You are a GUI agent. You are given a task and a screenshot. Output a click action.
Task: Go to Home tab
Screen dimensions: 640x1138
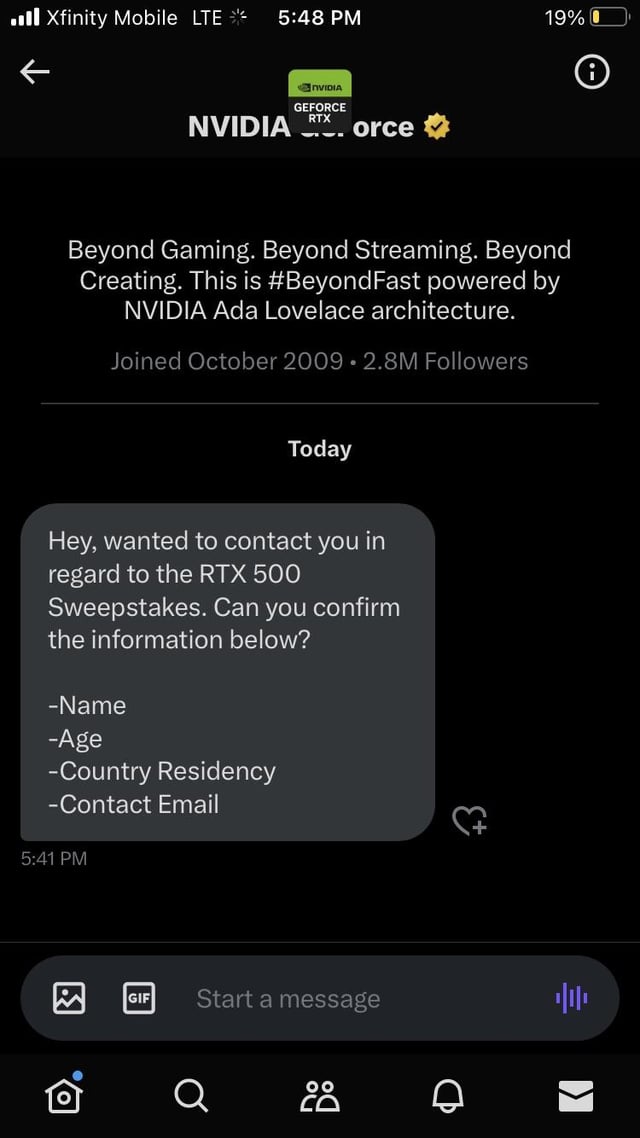click(x=64, y=1094)
